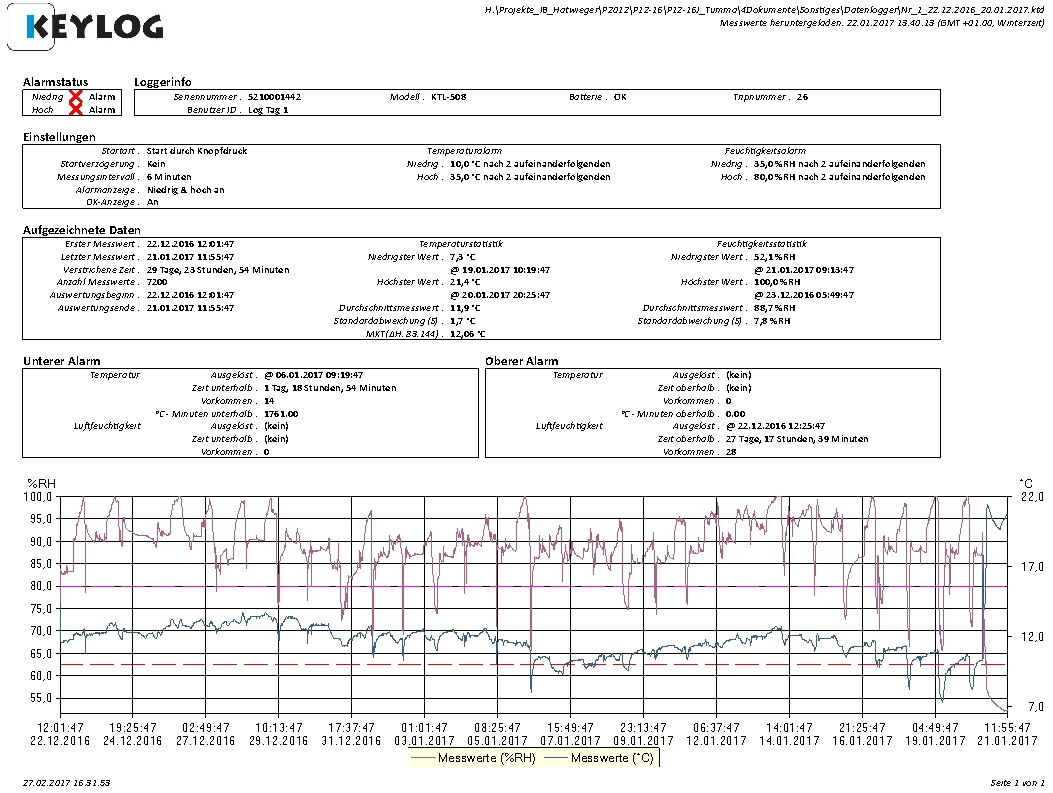Click the 'Messwerte (°C)' legend entry
Image resolution: width=1053 pixels, height=793 pixels.
598,758
